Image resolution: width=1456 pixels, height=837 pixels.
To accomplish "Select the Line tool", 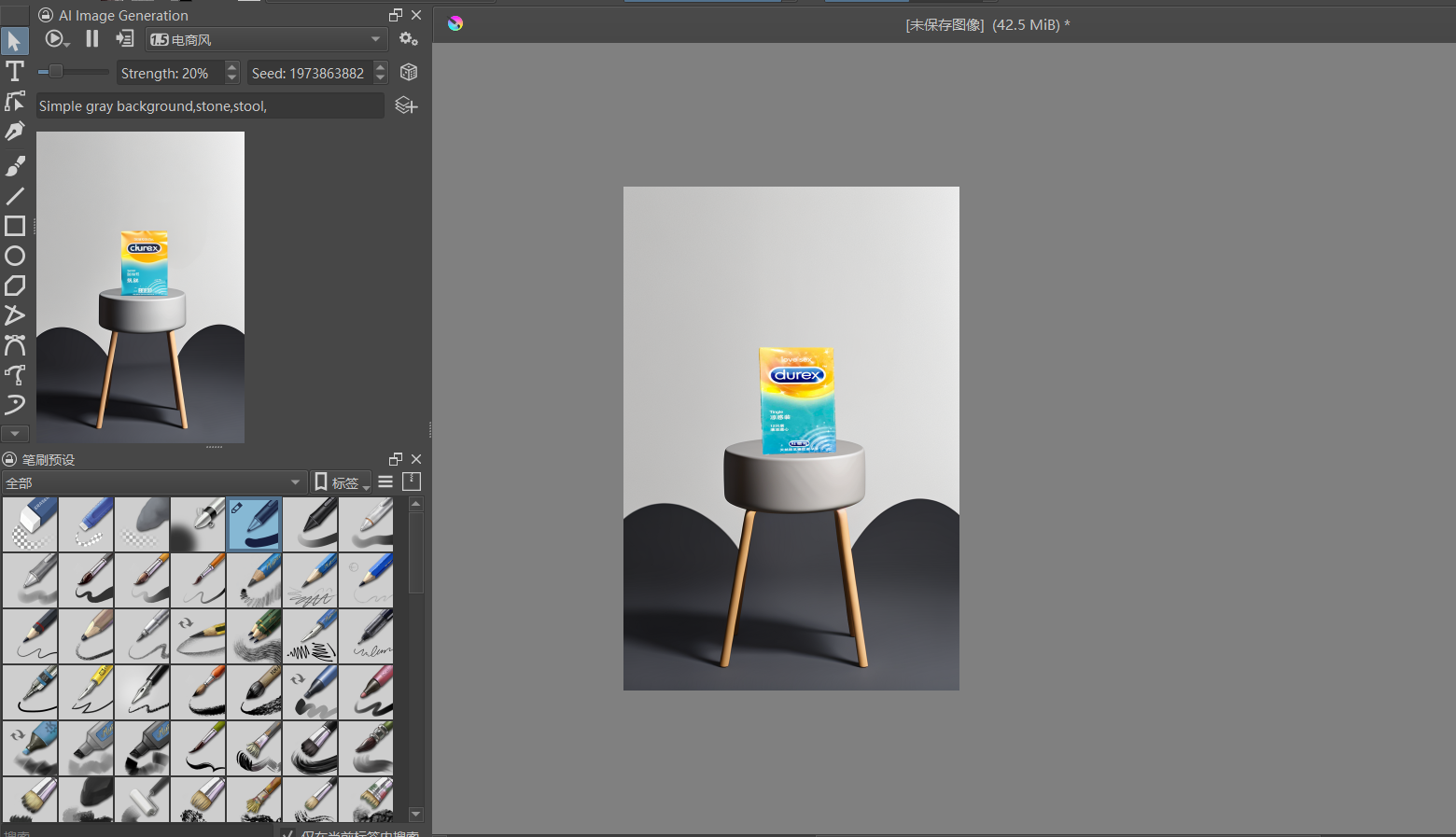I will tap(14, 196).
